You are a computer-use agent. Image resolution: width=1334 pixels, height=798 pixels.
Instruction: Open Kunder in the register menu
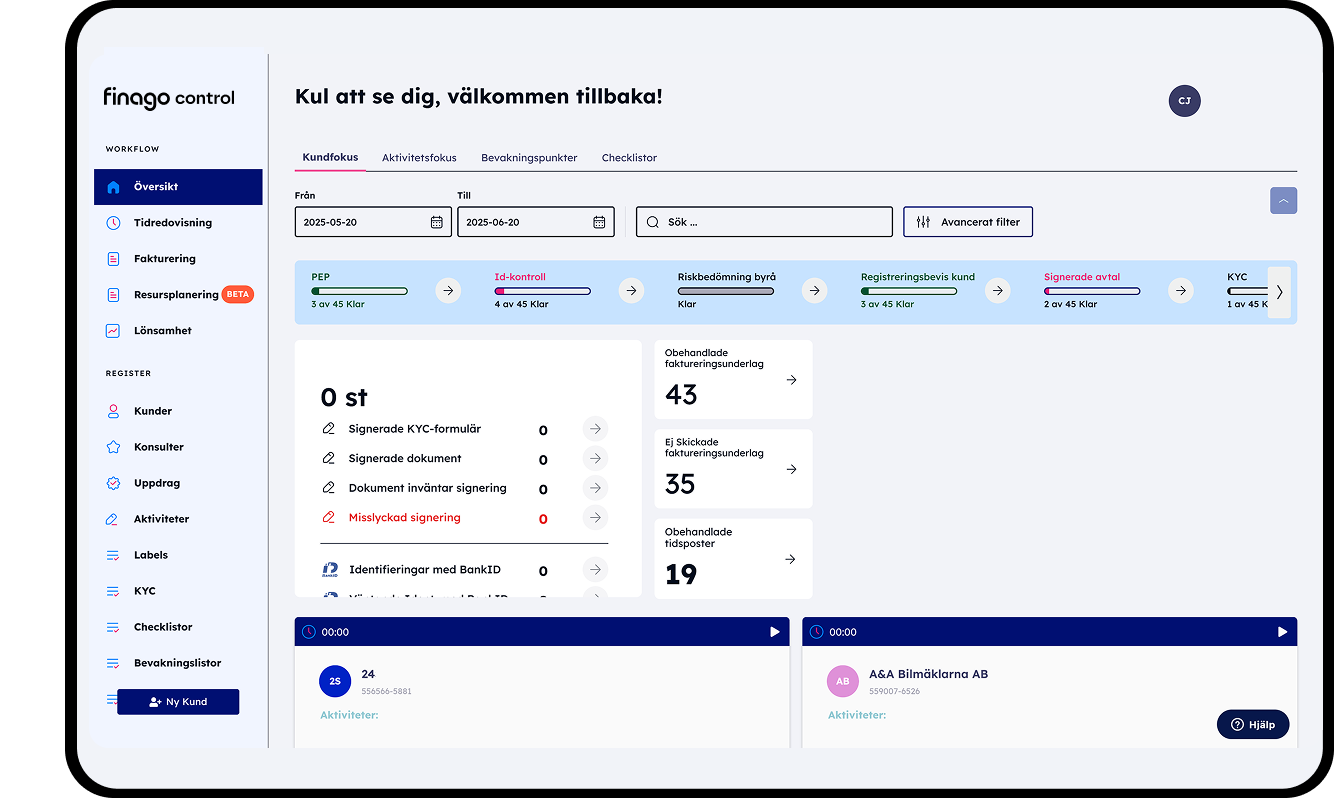pyautogui.click(x=153, y=411)
